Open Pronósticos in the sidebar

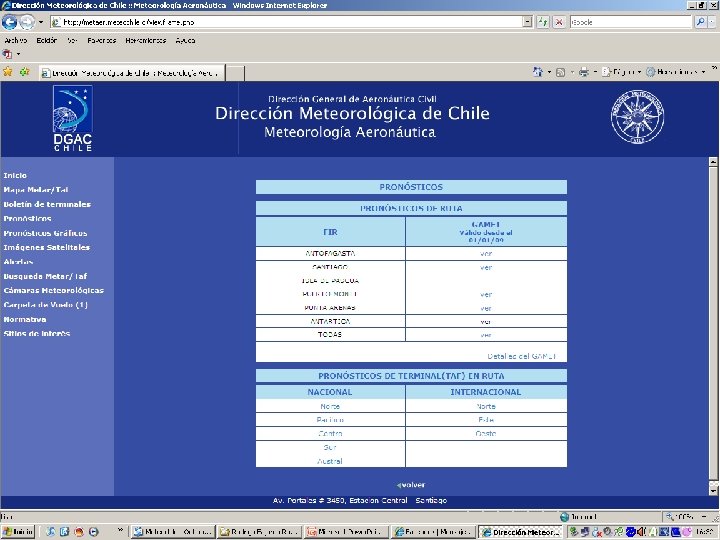28,219
